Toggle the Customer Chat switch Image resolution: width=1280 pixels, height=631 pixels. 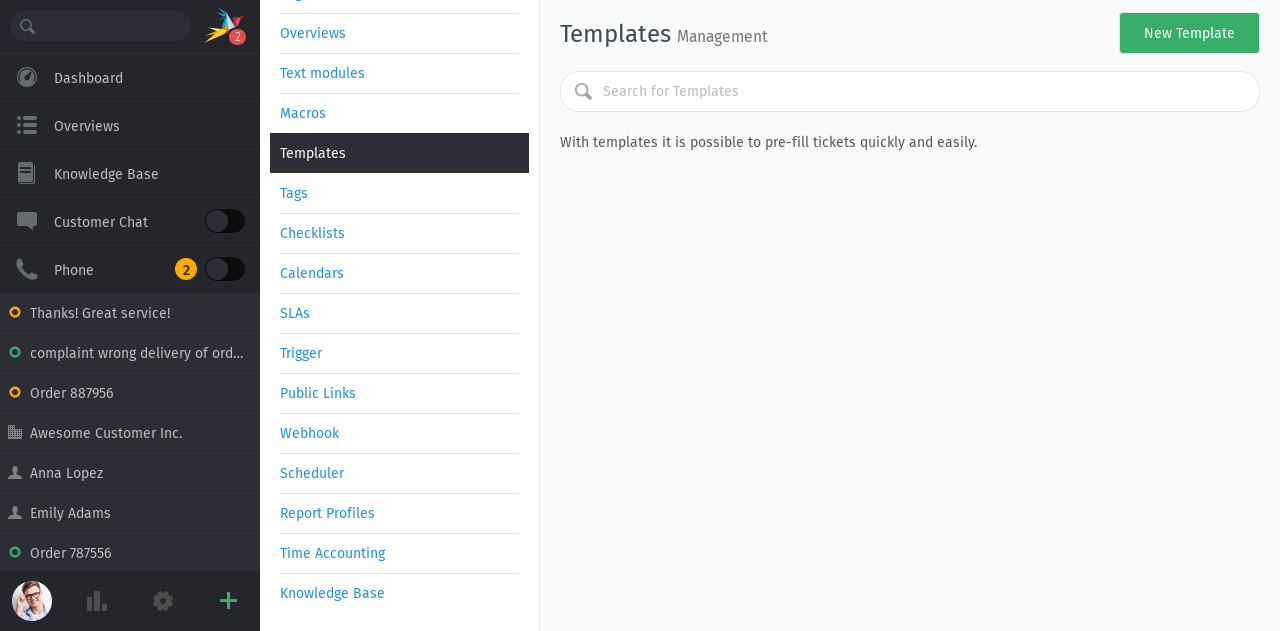[x=225, y=221]
